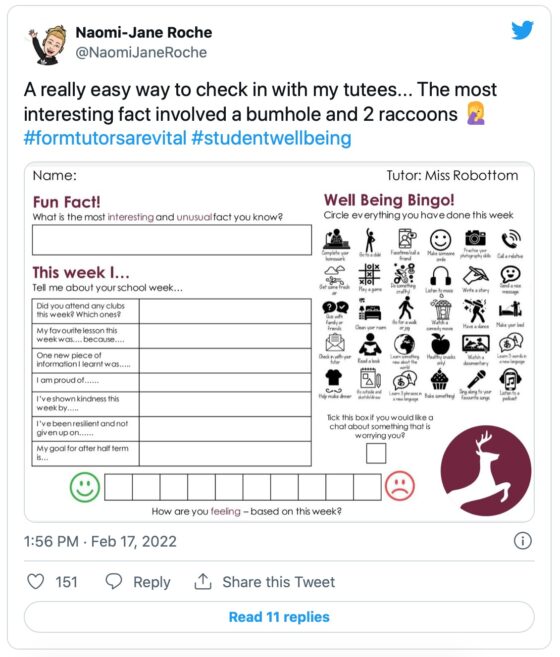The height and width of the screenshot is (657, 560).
Task: Click the Naomi-Jane Roche avatar
Action: pyautogui.click(x=47, y=45)
